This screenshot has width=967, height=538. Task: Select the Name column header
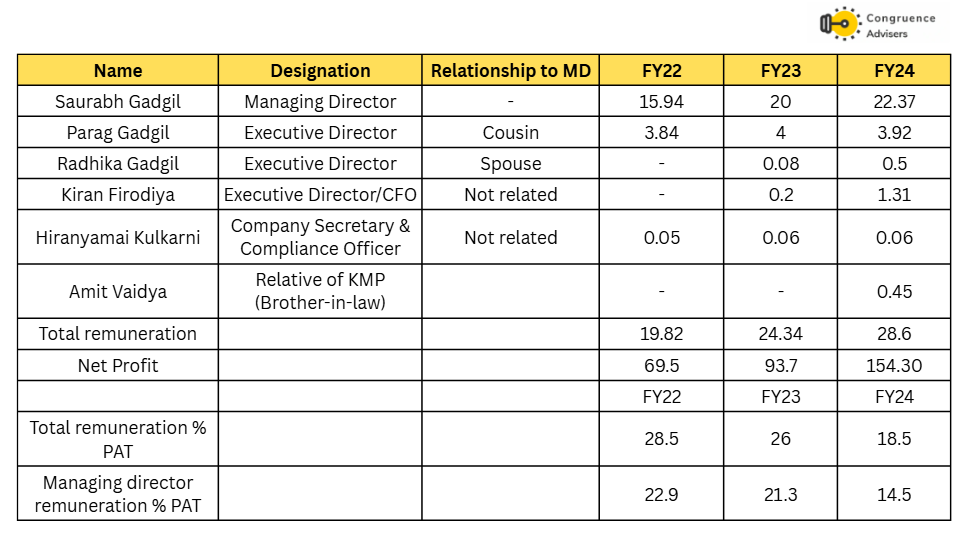point(118,70)
